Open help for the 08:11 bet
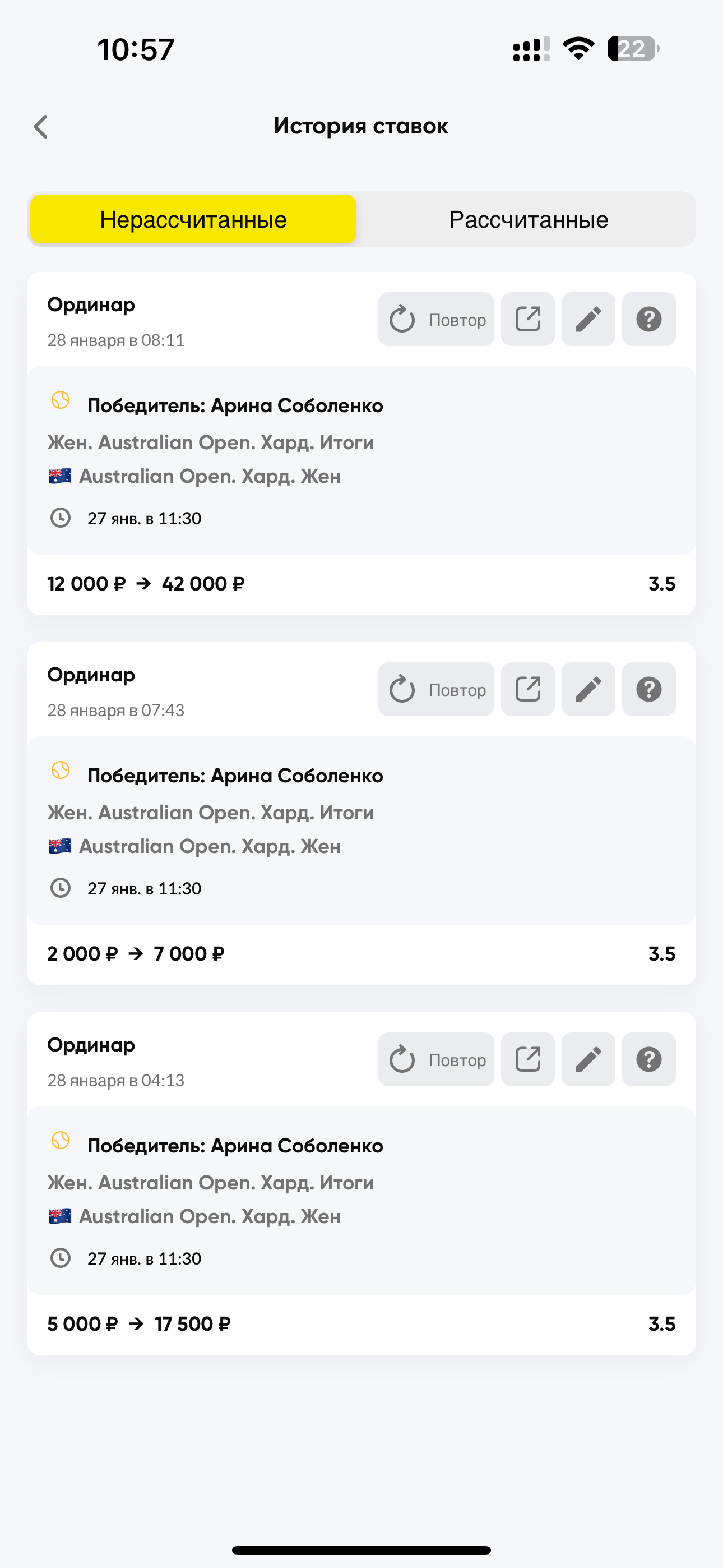Screen dimensions: 723x1568 (649, 320)
